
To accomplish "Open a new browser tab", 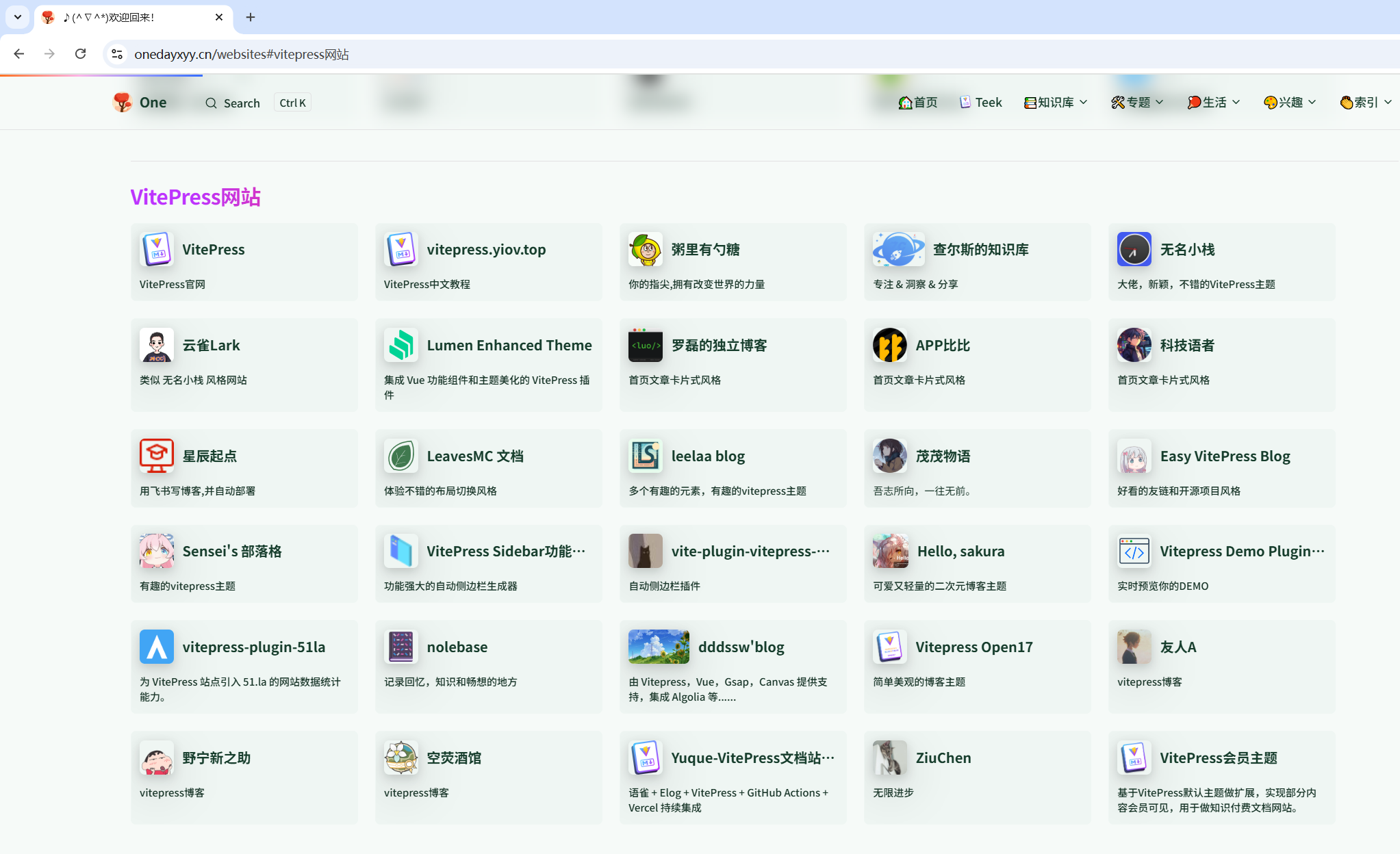I will click(251, 17).
